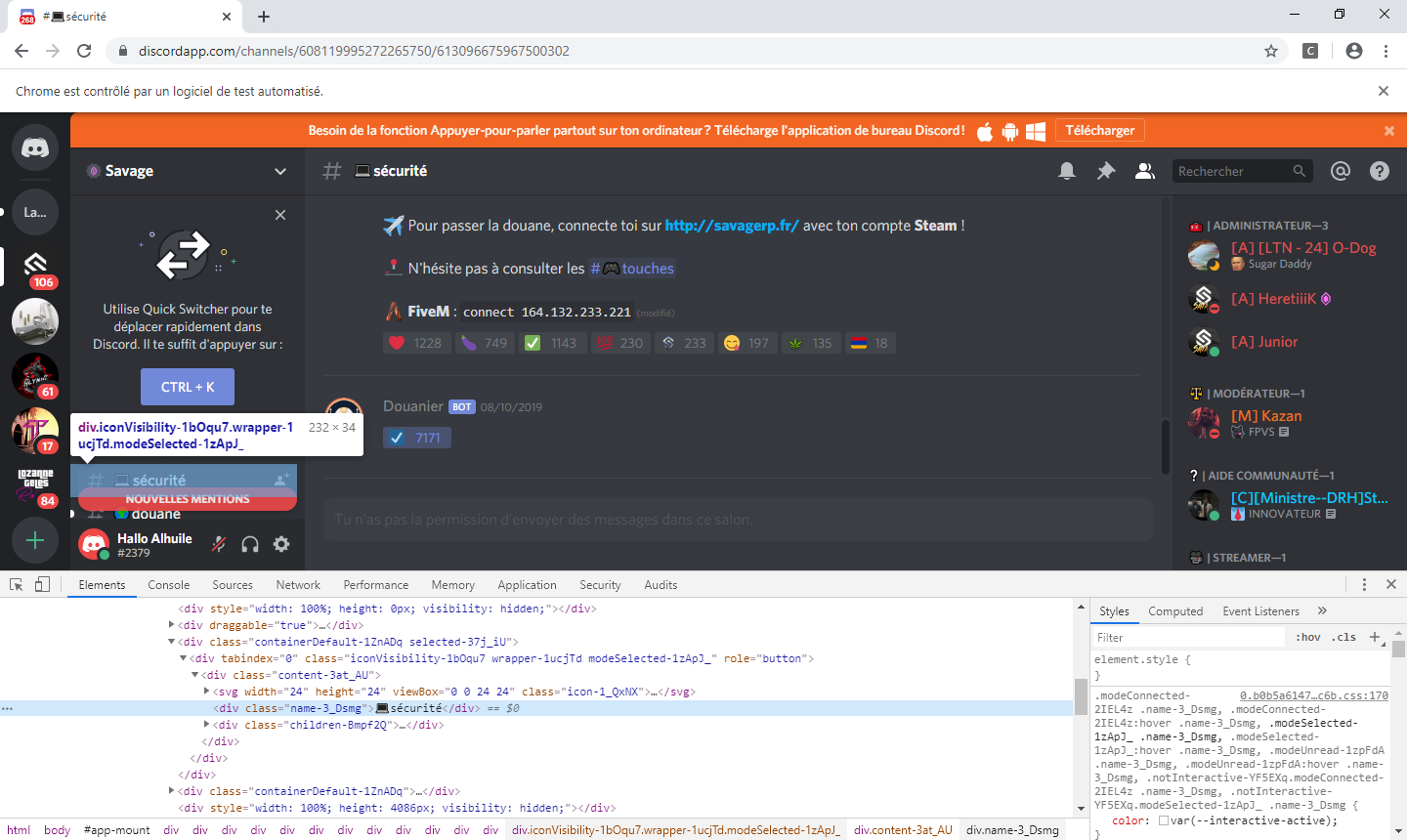This screenshot has width=1407, height=840.
Task: Open the Event Listeners tab
Action: 1261,611
